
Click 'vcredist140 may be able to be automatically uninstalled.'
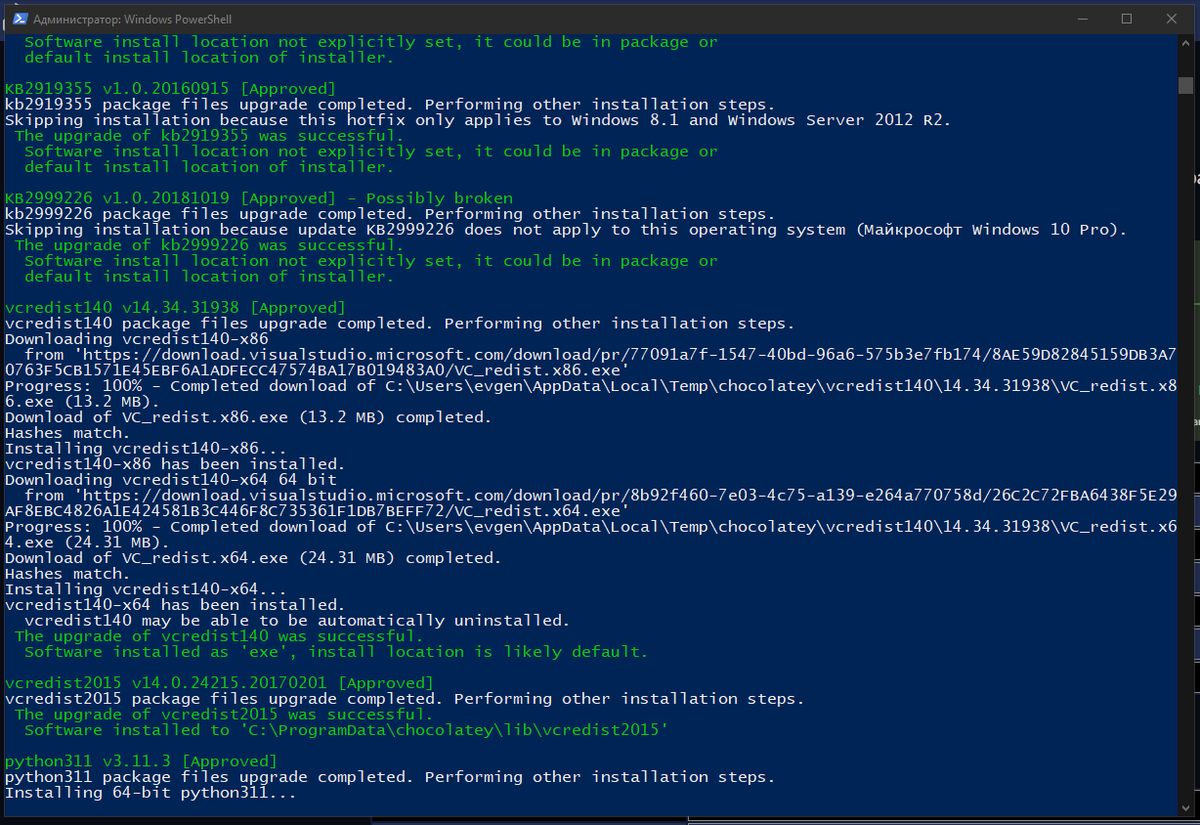297,620
